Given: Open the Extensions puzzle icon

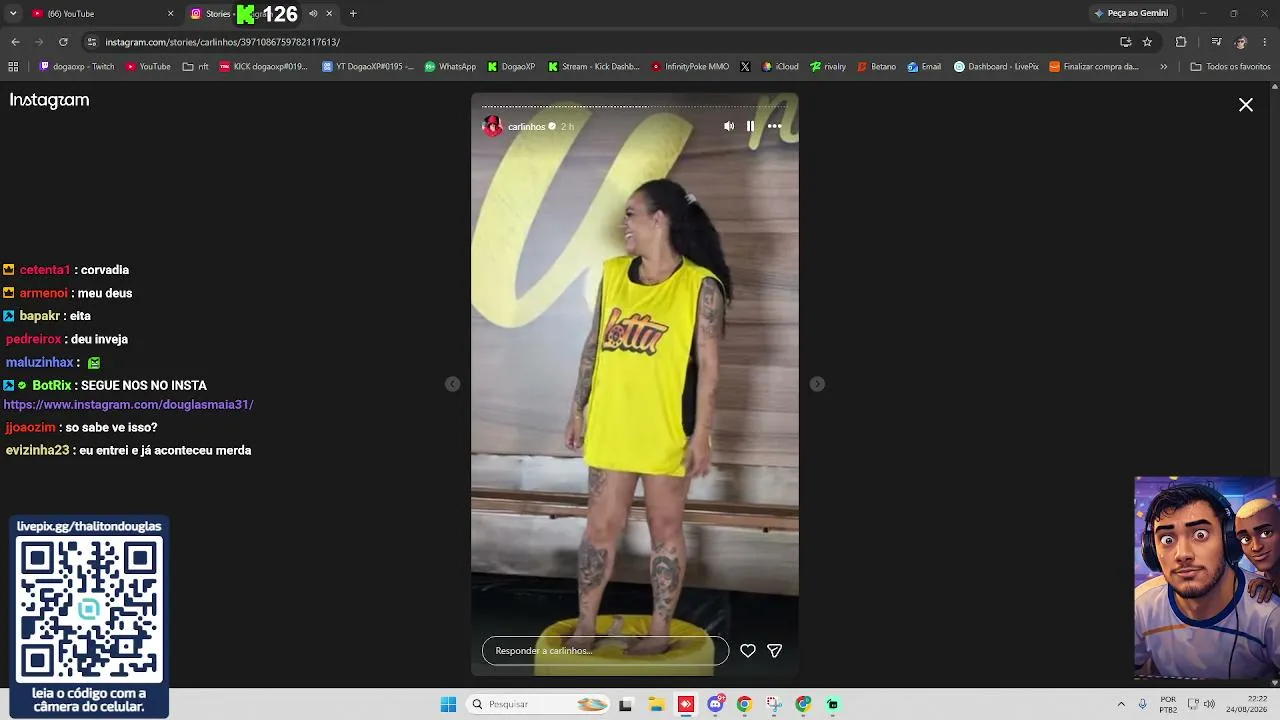Looking at the screenshot, I should coord(1181,42).
